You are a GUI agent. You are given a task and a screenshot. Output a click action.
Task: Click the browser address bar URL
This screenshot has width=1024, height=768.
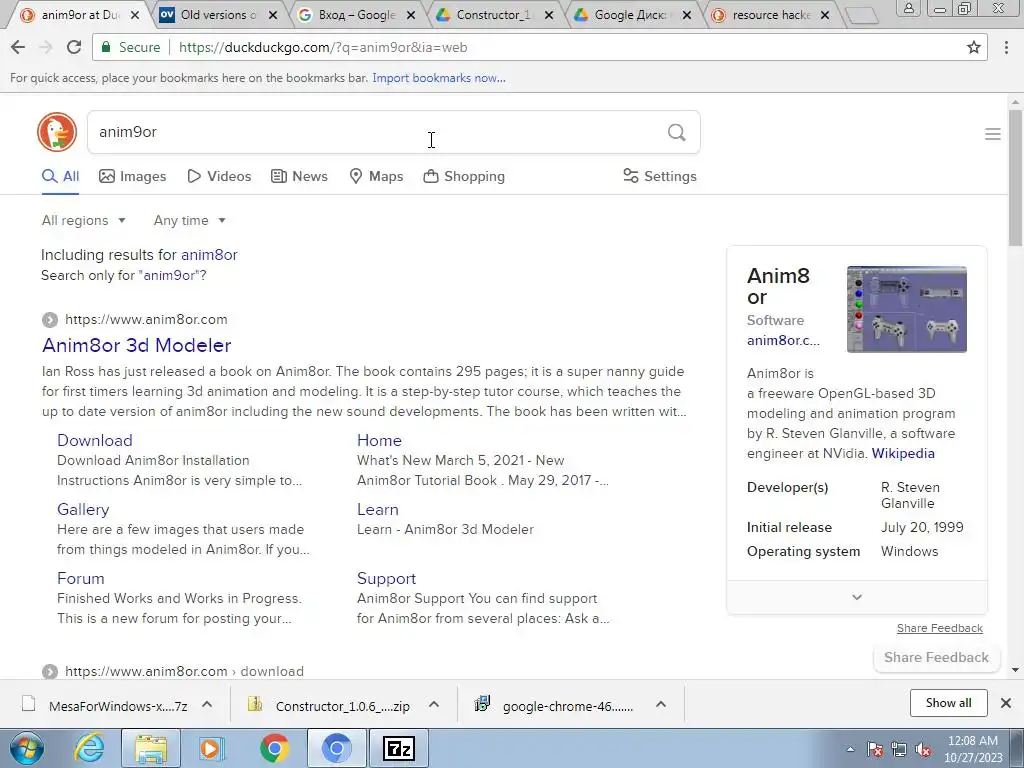[x=323, y=47]
